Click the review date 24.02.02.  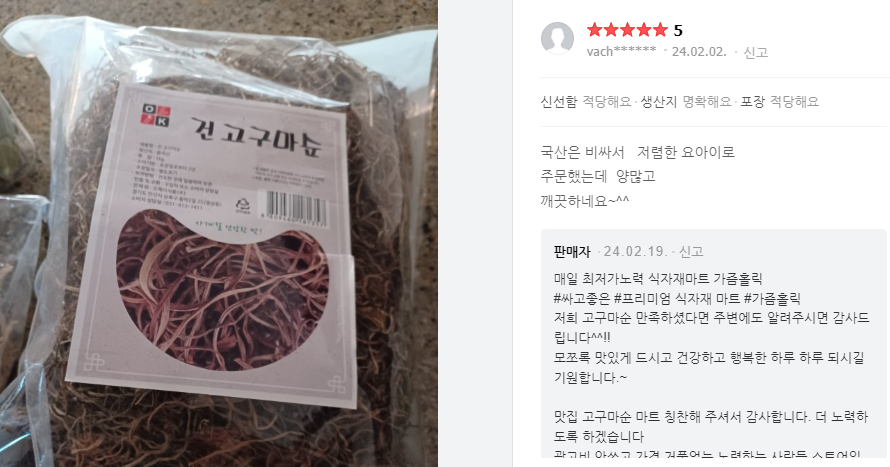point(699,52)
